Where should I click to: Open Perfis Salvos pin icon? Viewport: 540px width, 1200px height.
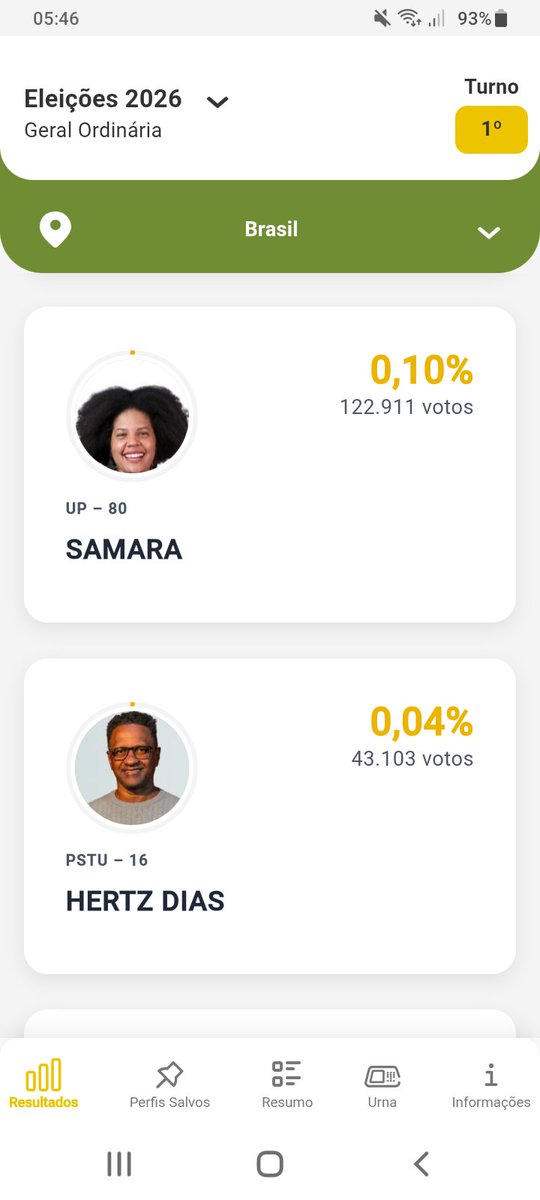[170, 1075]
